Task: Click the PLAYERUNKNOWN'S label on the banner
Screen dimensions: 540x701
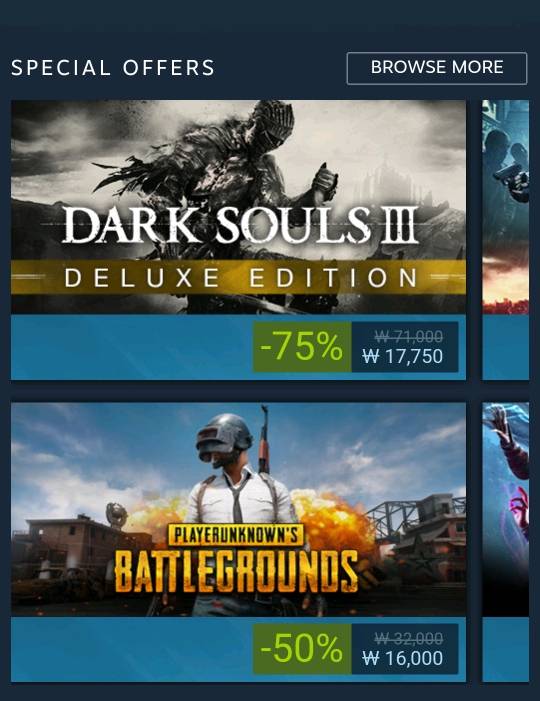Action: (x=236, y=535)
